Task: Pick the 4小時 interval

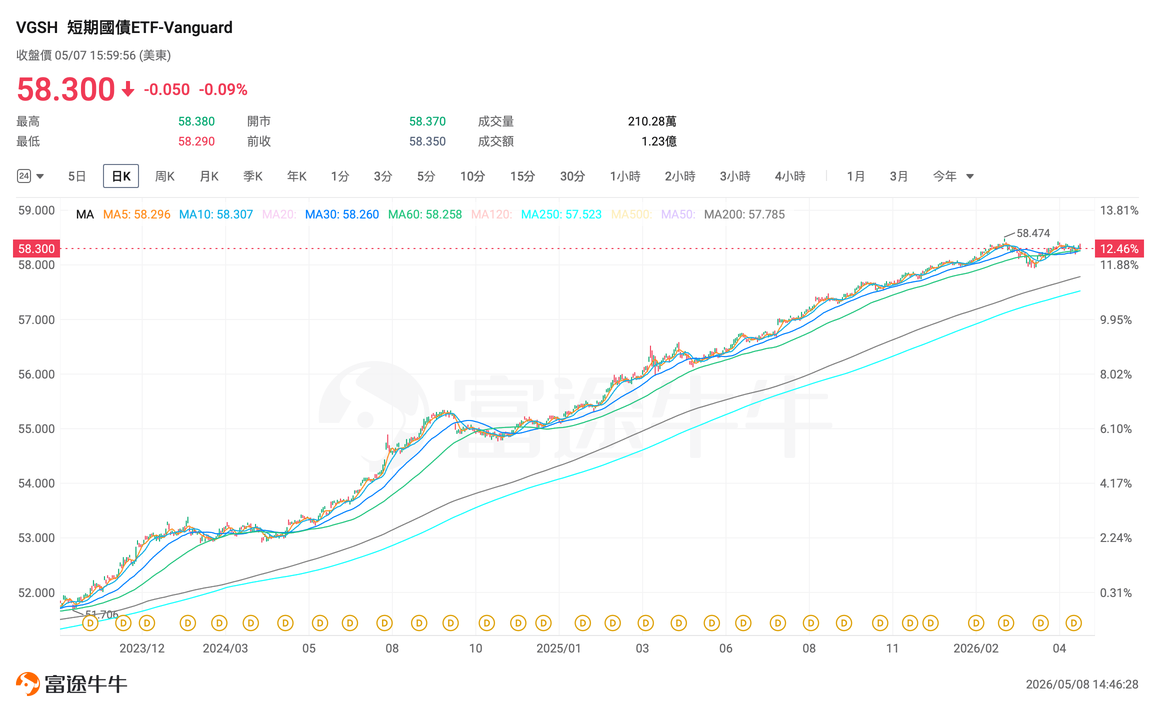Action: 790,176
